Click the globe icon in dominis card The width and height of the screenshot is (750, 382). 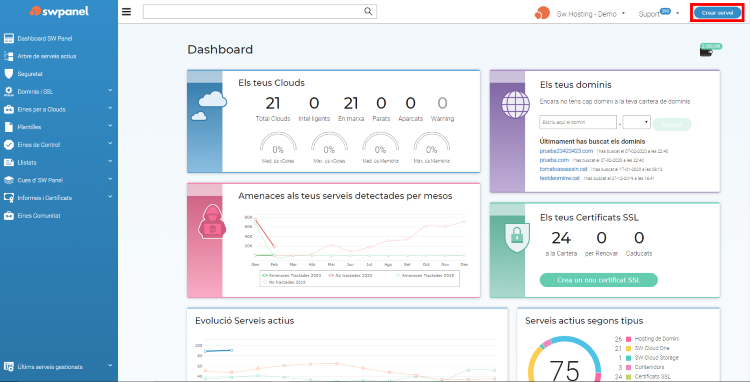pyautogui.click(x=515, y=105)
